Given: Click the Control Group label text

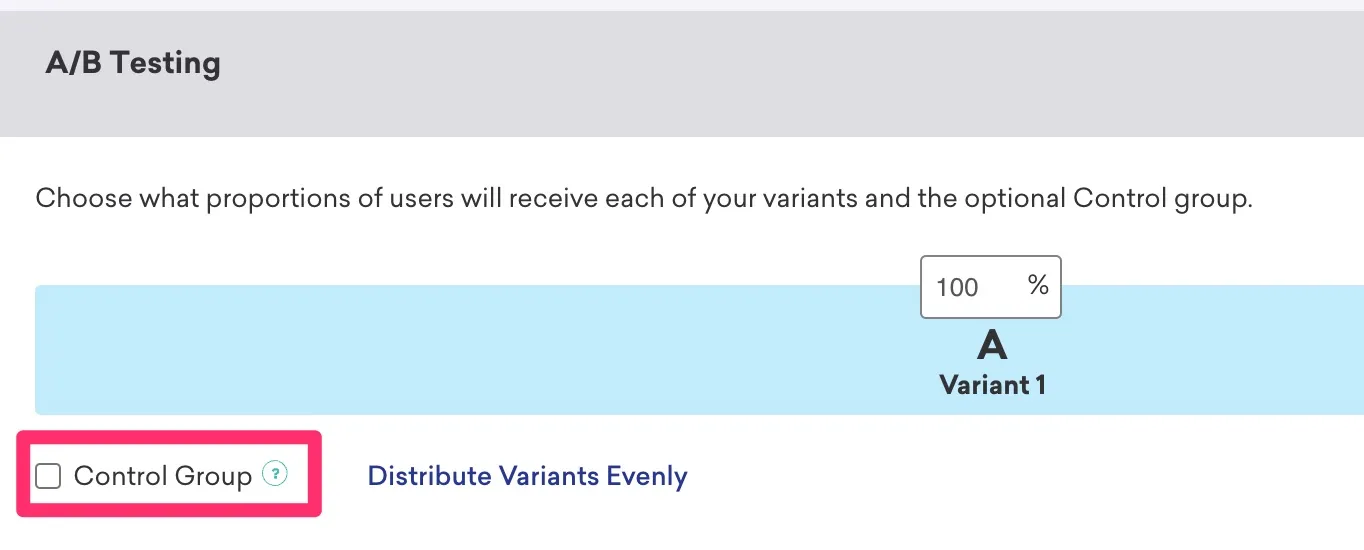Looking at the screenshot, I should (x=163, y=476).
